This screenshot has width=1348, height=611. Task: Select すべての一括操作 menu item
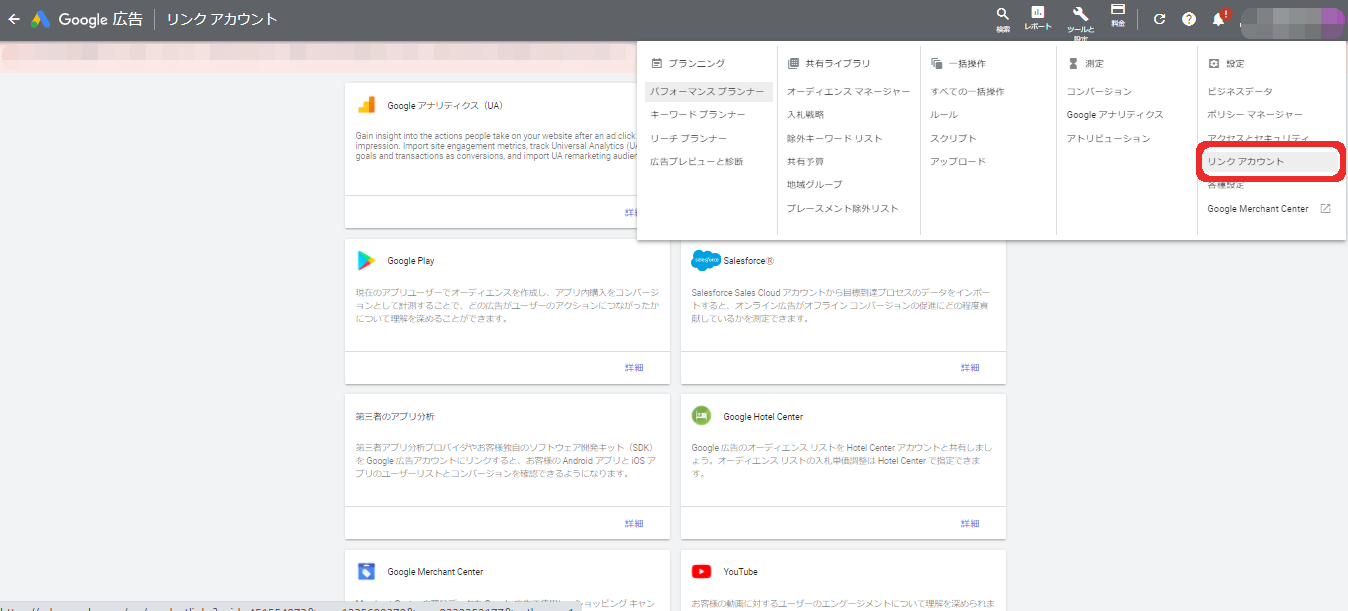click(967, 91)
